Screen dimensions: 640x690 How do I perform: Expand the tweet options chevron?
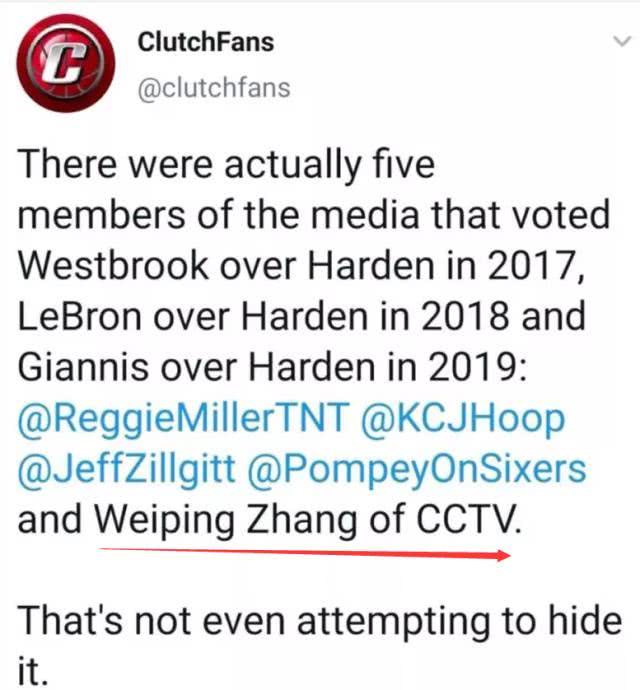point(622,41)
